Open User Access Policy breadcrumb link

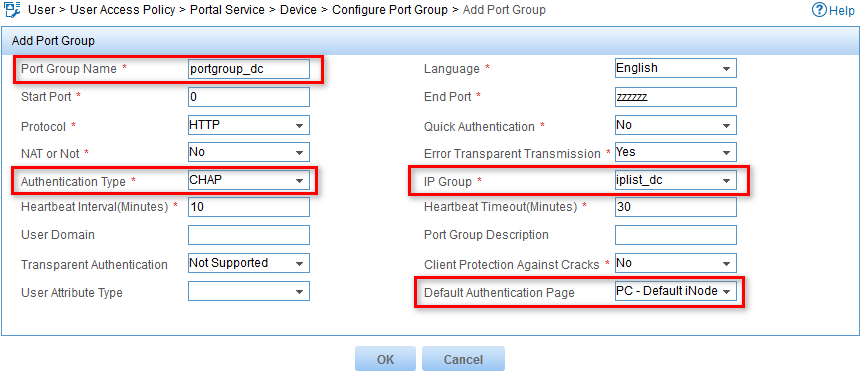point(122,10)
